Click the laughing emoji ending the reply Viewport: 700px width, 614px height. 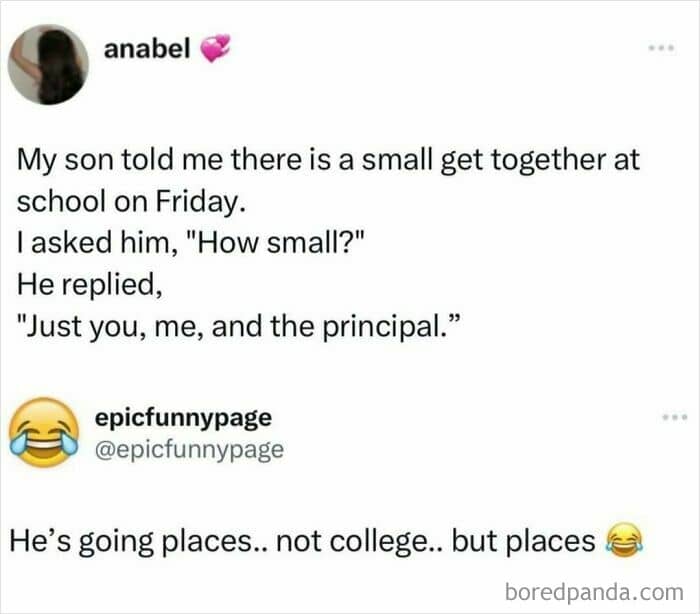tap(625, 542)
